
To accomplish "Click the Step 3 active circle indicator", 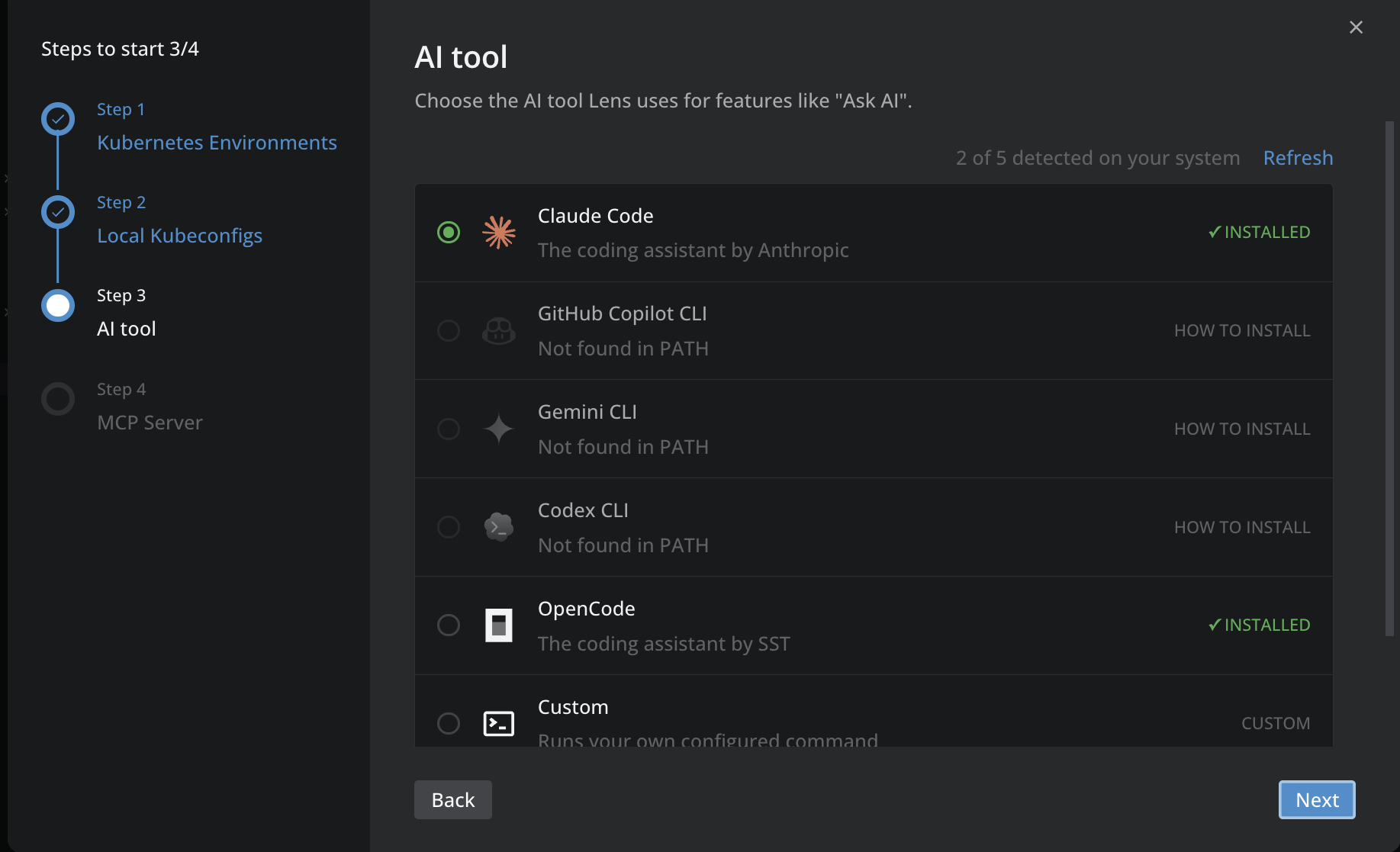I will point(58,306).
